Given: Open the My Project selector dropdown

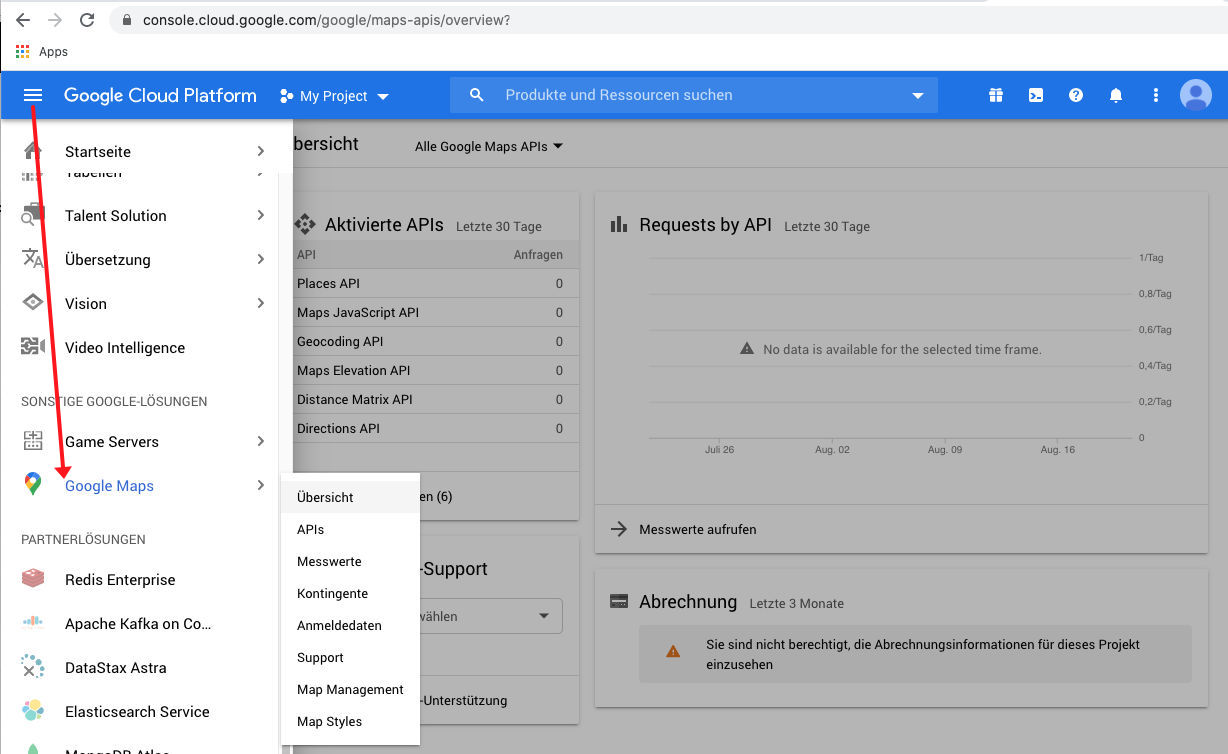Looking at the screenshot, I should (334, 96).
